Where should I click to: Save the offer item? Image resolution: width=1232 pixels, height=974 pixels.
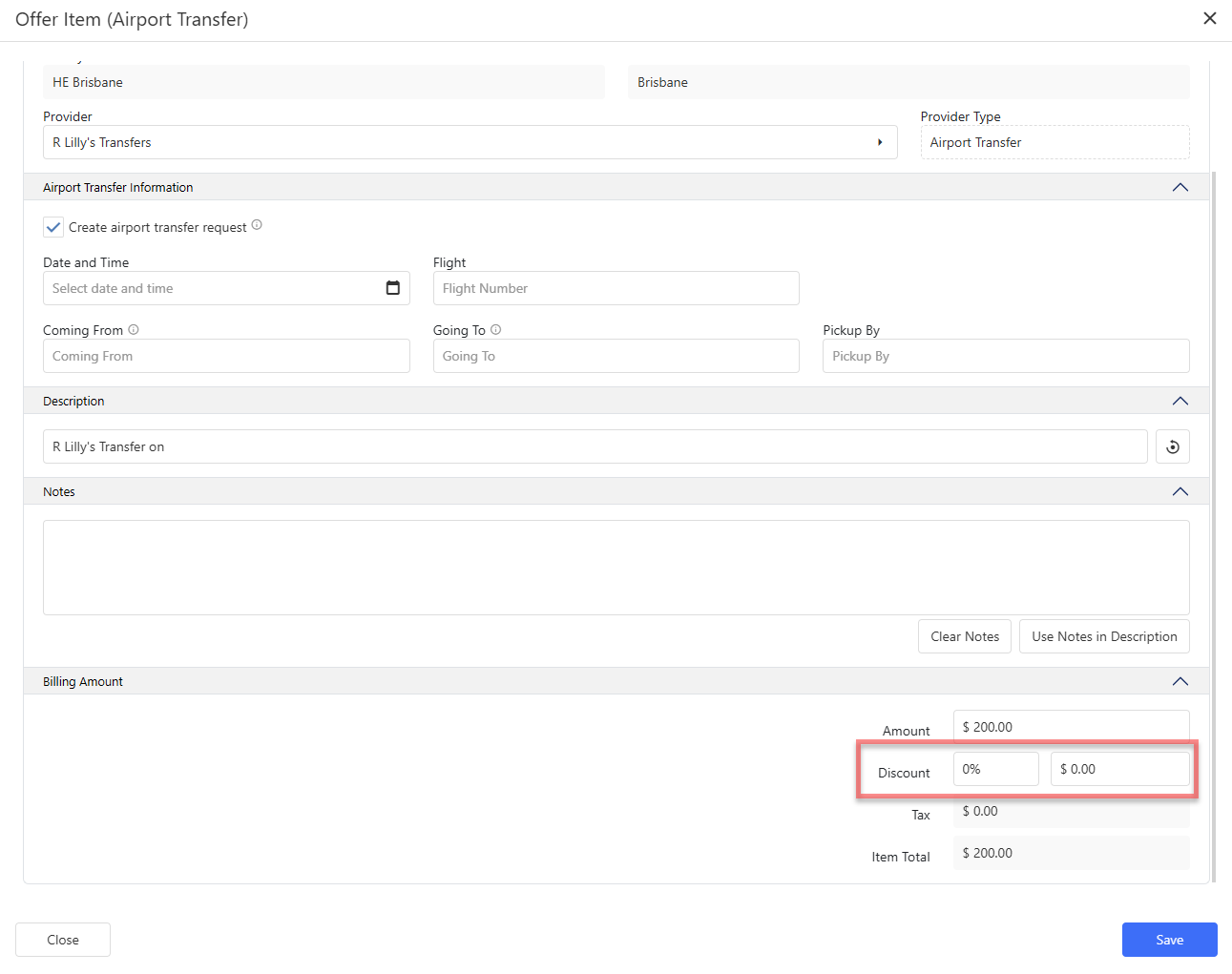pyautogui.click(x=1169, y=940)
